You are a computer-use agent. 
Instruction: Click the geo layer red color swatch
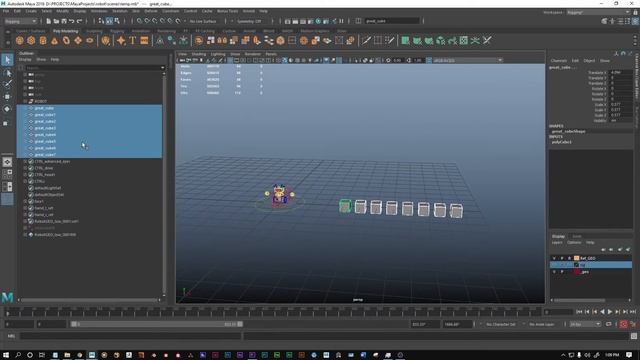[x=577, y=272]
